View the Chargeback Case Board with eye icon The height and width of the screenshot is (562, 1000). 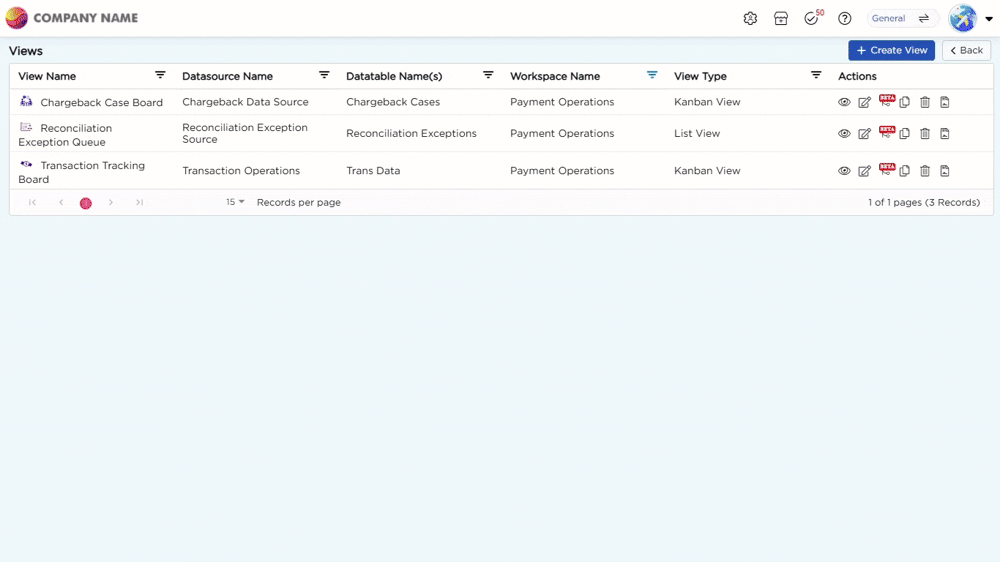[x=844, y=102]
